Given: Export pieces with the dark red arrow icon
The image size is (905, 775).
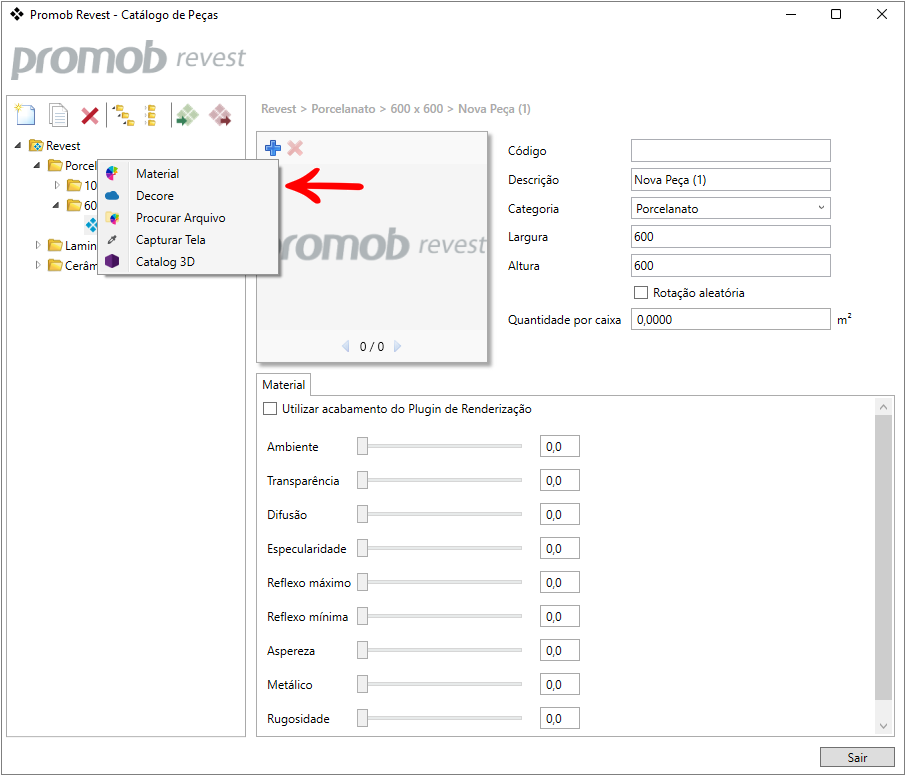Looking at the screenshot, I should pos(220,115).
